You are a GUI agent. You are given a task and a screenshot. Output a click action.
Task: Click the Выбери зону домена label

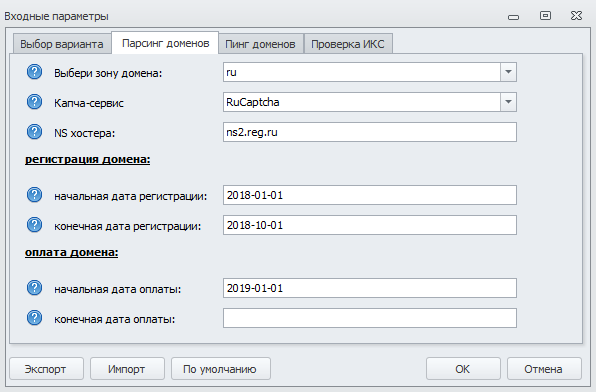[x=108, y=73]
